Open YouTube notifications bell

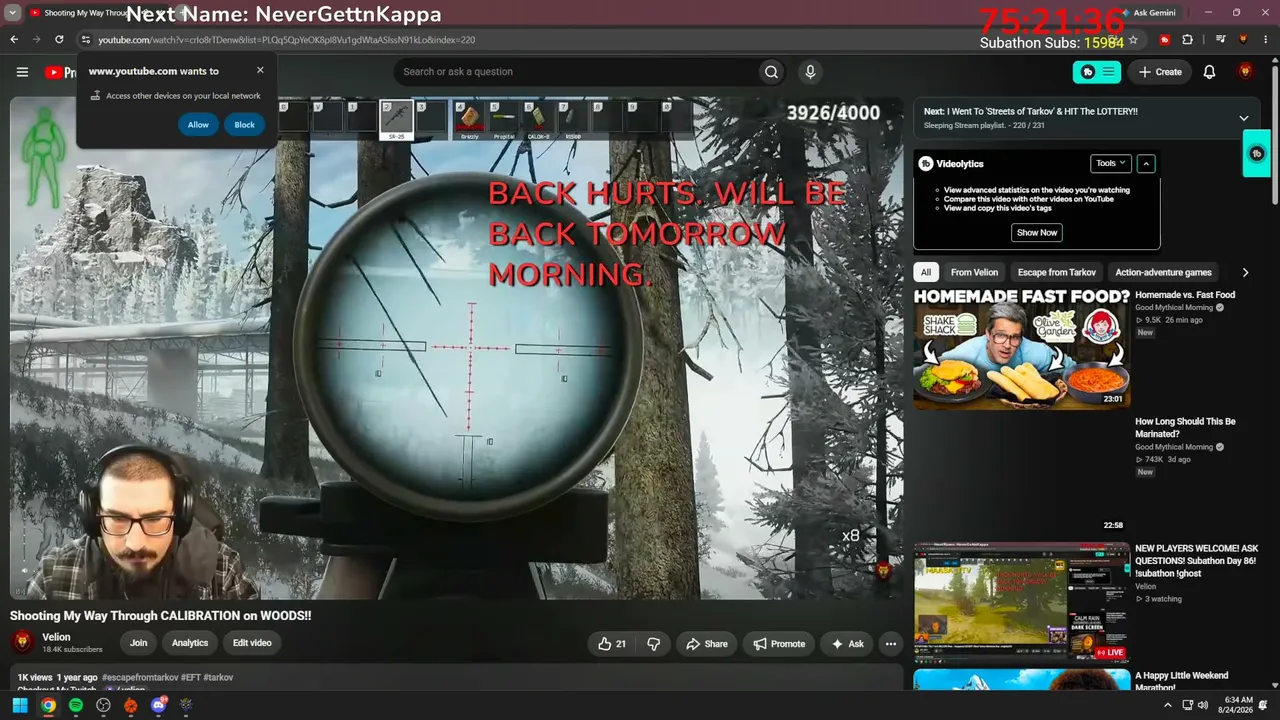click(x=1209, y=72)
